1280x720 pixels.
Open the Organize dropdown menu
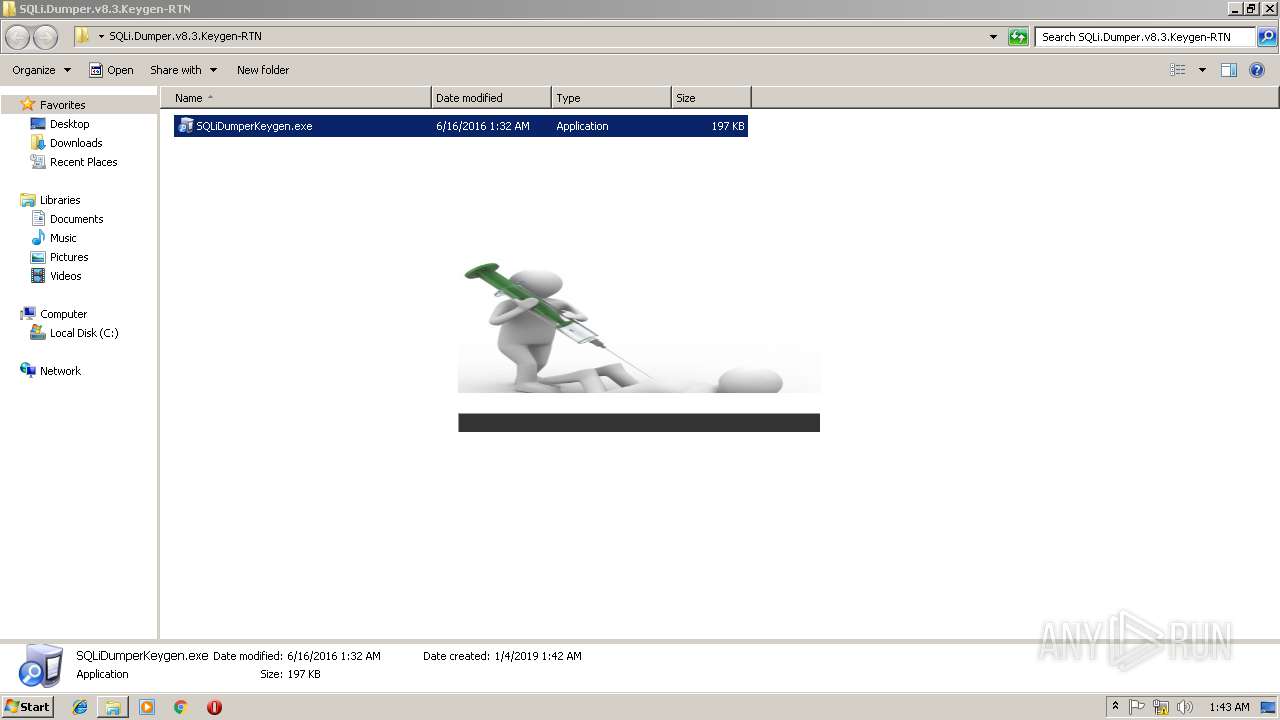pos(42,70)
